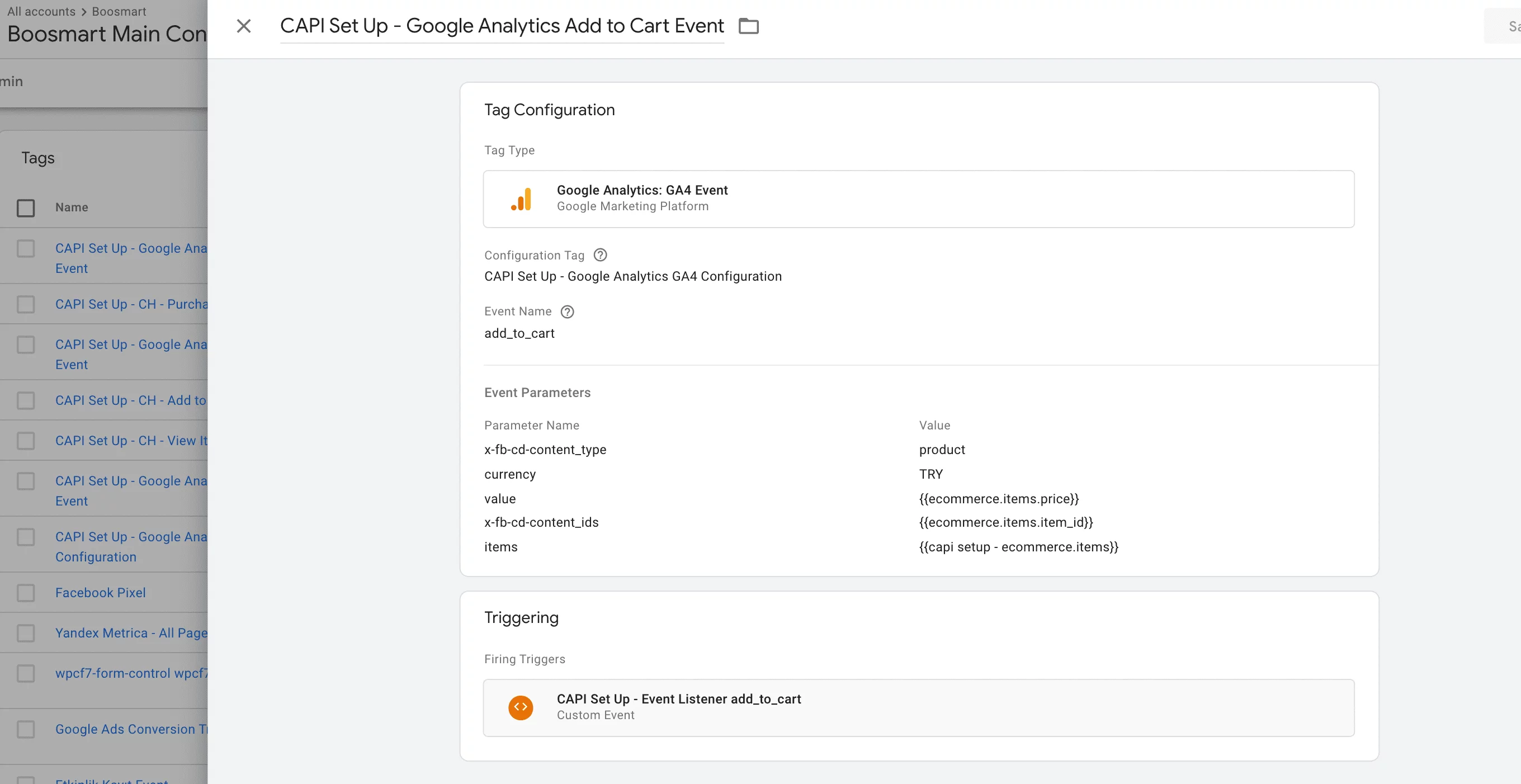Image resolution: width=1521 pixels, height=784 pixels.
Task: Open the Facebook Pixel tag link
Action: coord(101,593)
